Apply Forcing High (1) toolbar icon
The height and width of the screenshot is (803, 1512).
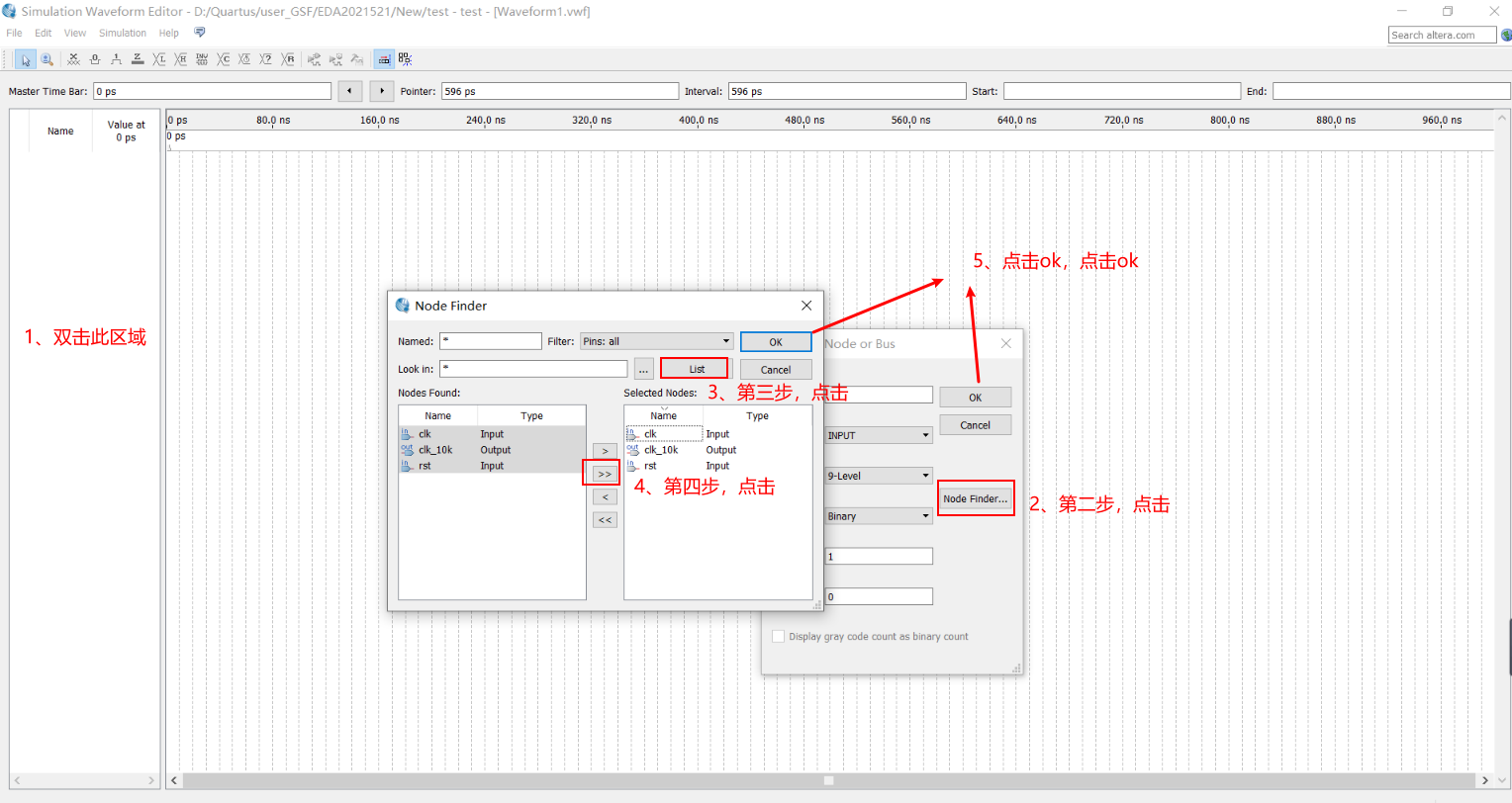[x=116, y=59]
